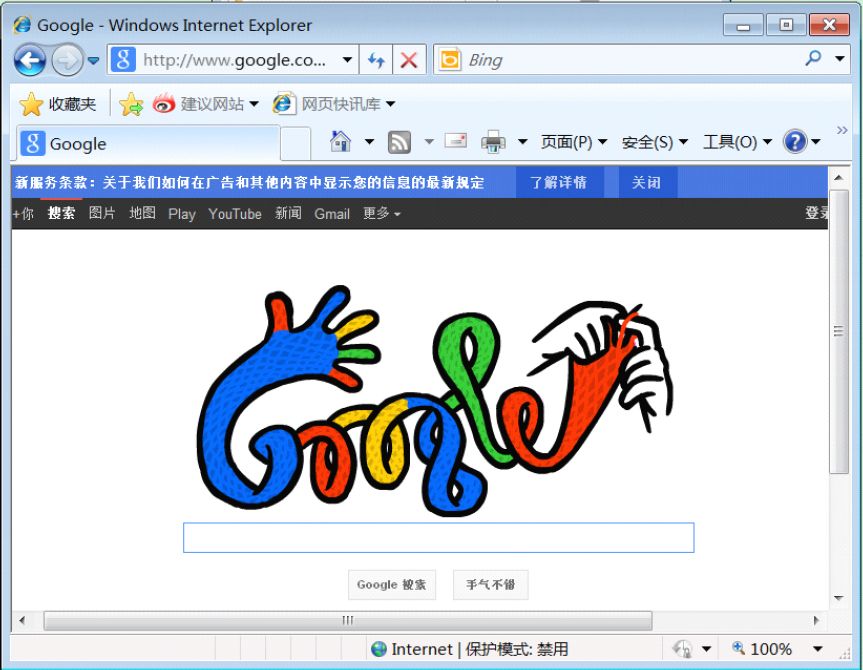
Task: Click the magnifier search icon
Action: coord(813,58)
